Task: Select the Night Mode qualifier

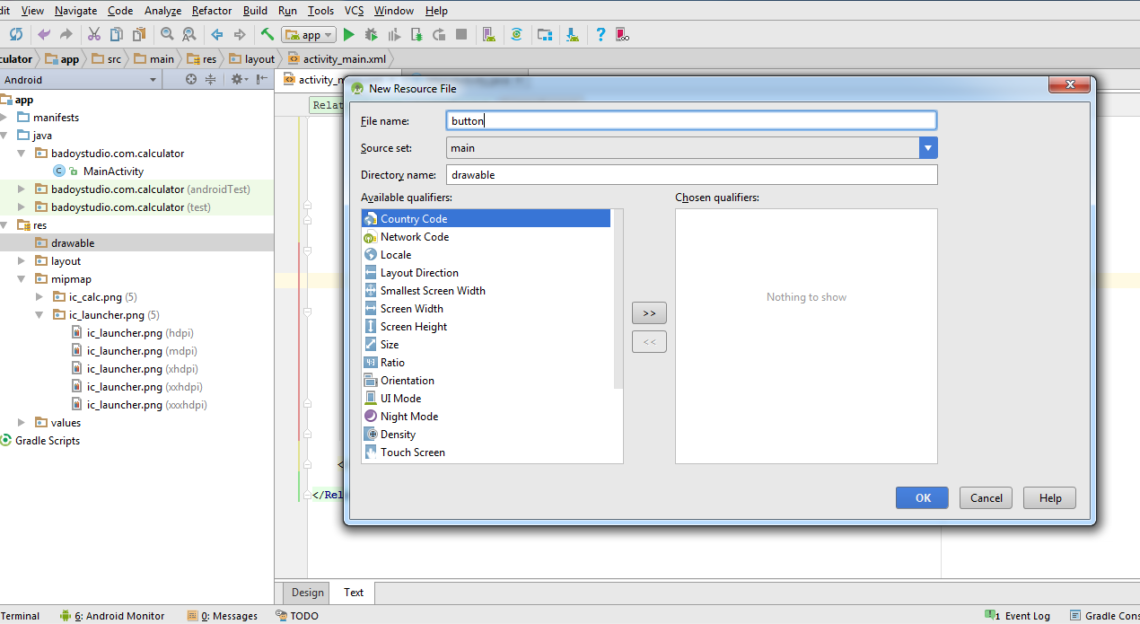Action: pyautogui.click(x=408, y=416)
